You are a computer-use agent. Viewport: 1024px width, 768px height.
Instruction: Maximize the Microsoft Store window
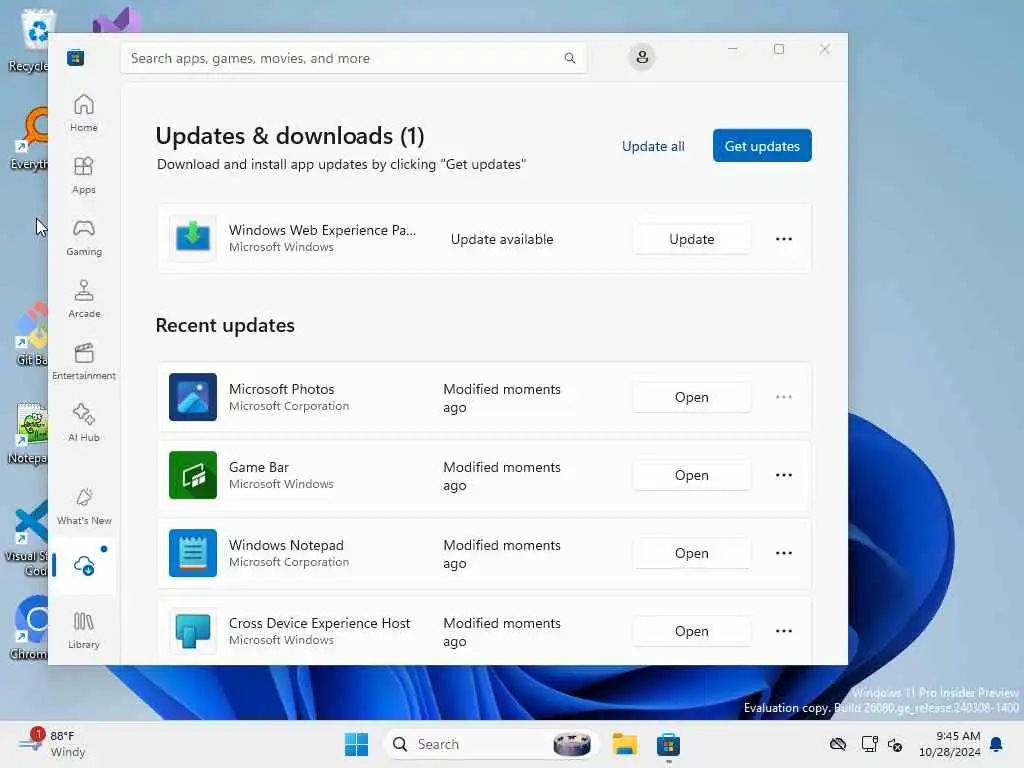tap(778, 49)
